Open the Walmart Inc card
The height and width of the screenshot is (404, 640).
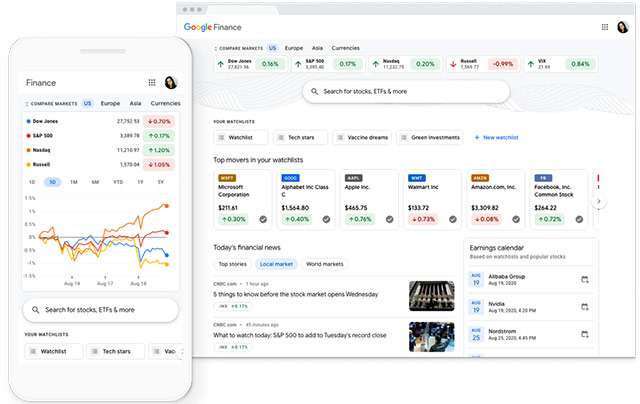[x=433, y=199]
